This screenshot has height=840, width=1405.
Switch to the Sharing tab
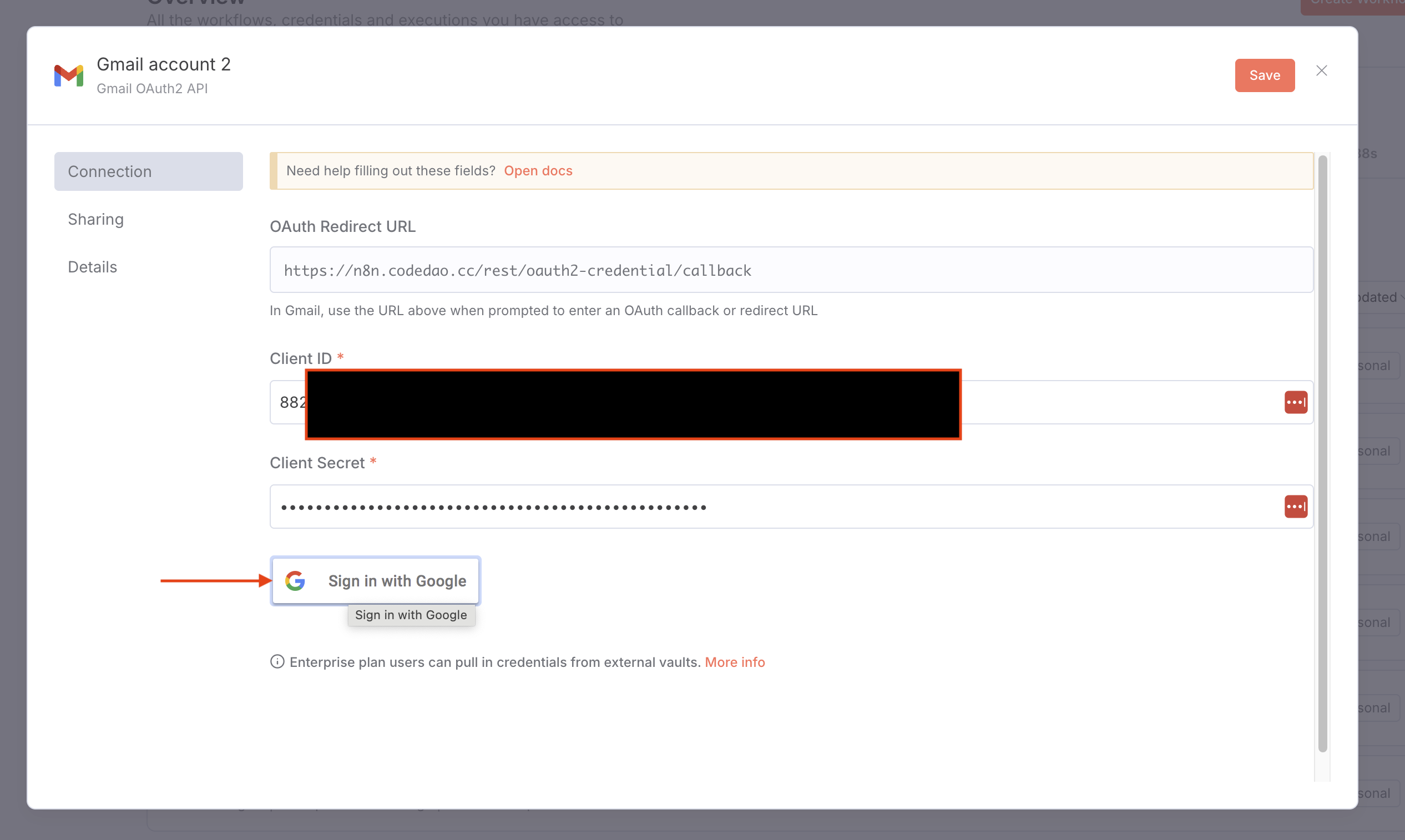tap(95, 219)
